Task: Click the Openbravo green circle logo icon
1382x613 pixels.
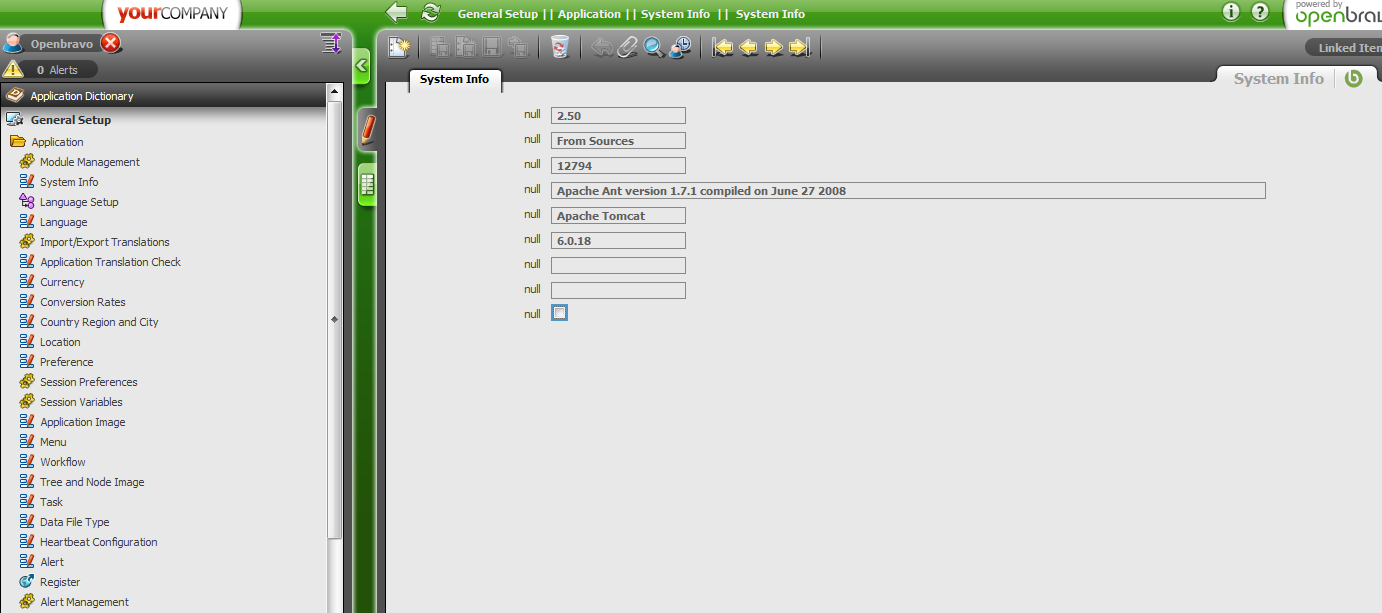Action: (1354, 78)
